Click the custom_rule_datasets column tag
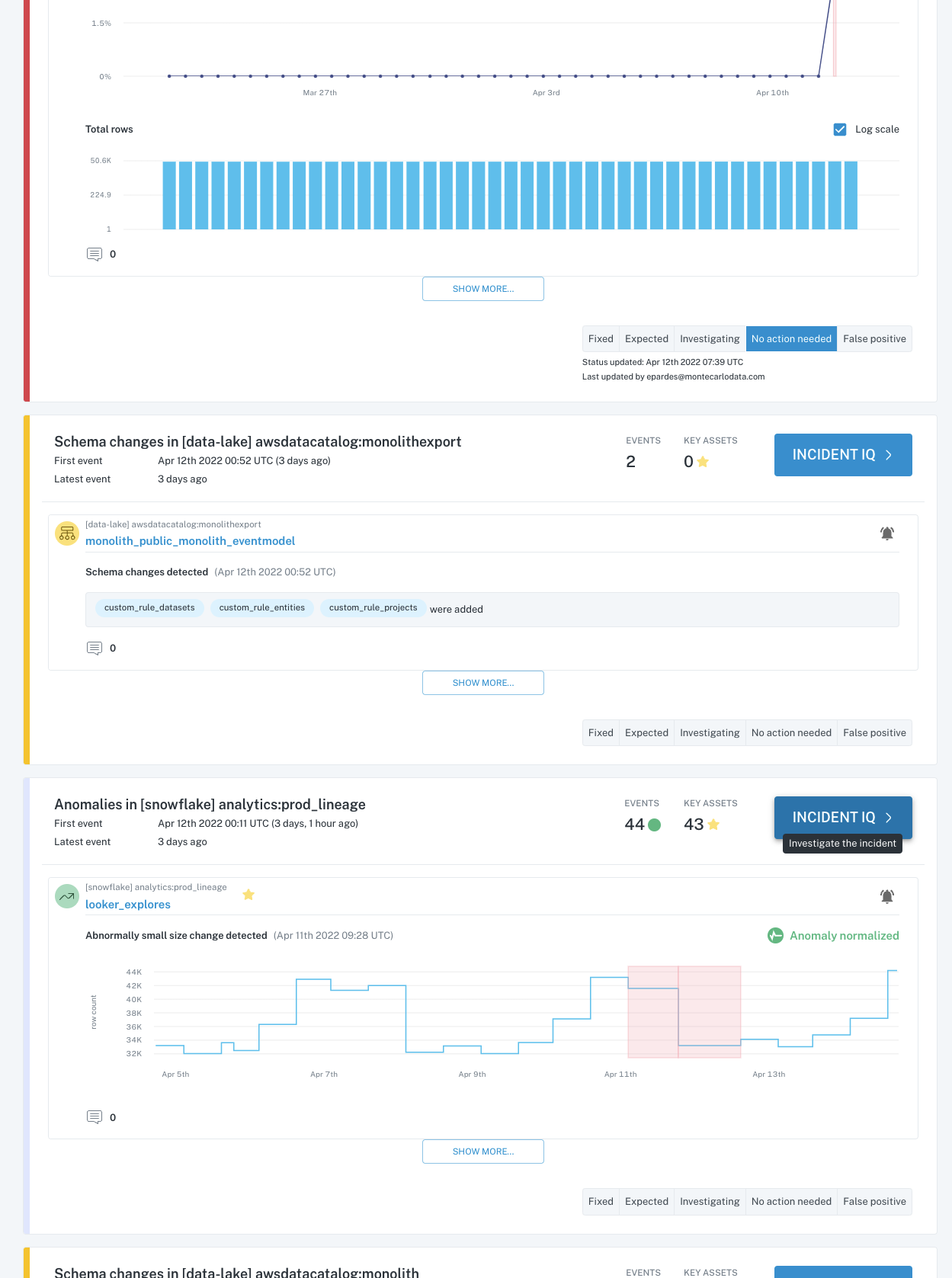The height and width of the screenshot is (1278, 952). pyautogui.click(x=149, y=608)
